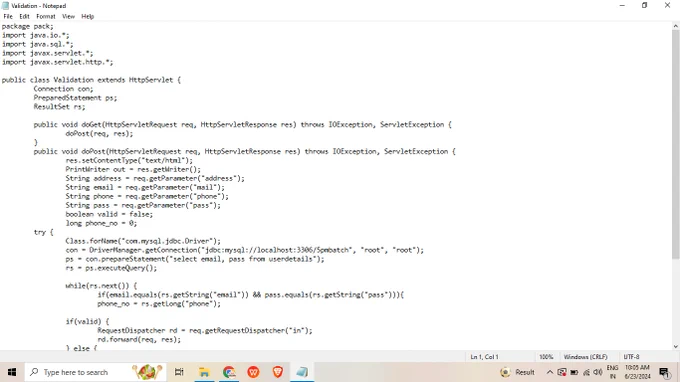Click the 'long phone_no = 0;' line
The image size is (680, 382).
101,223
